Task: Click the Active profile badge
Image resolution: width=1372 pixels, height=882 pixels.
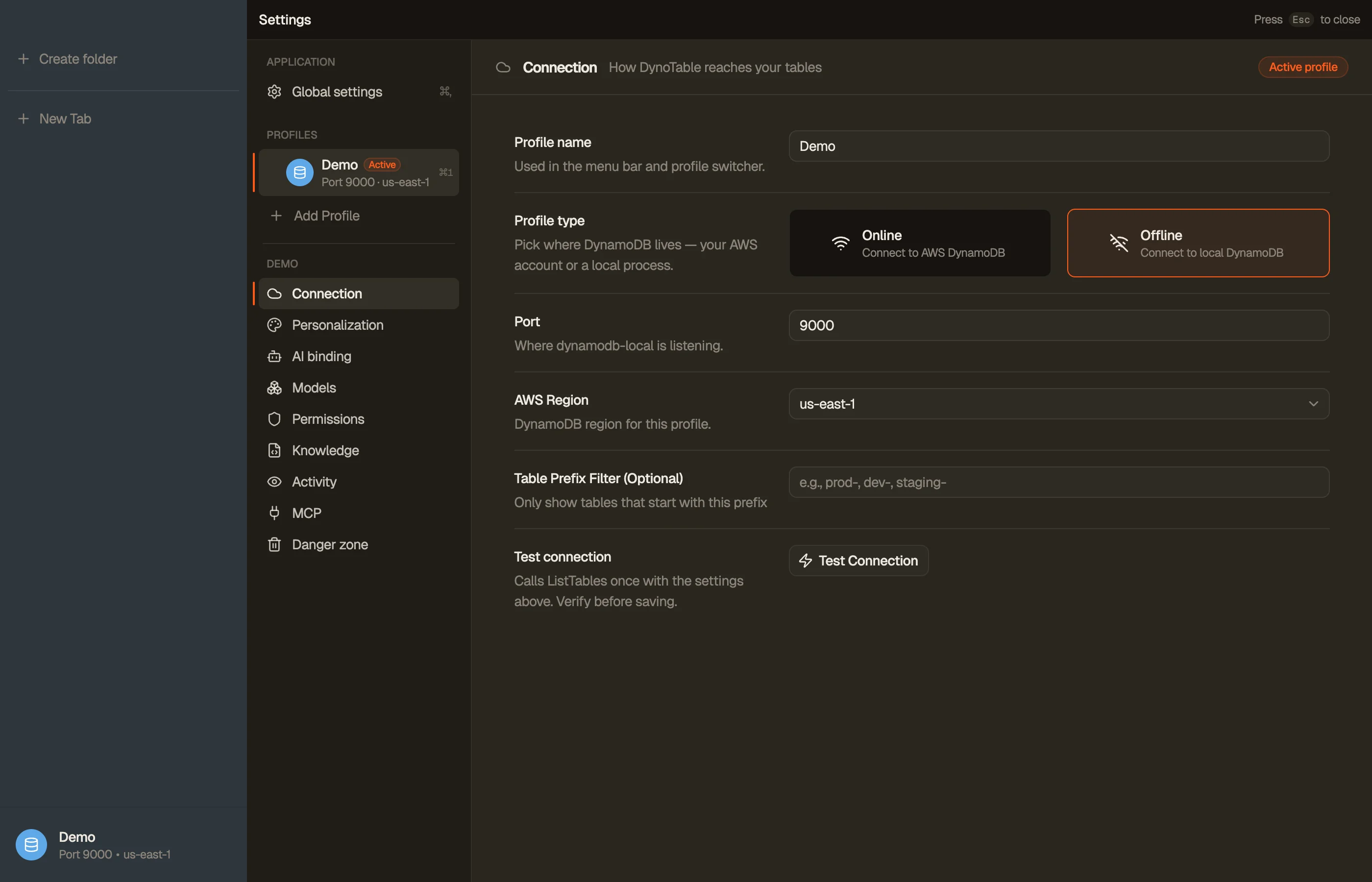Action: (1303, 67)
